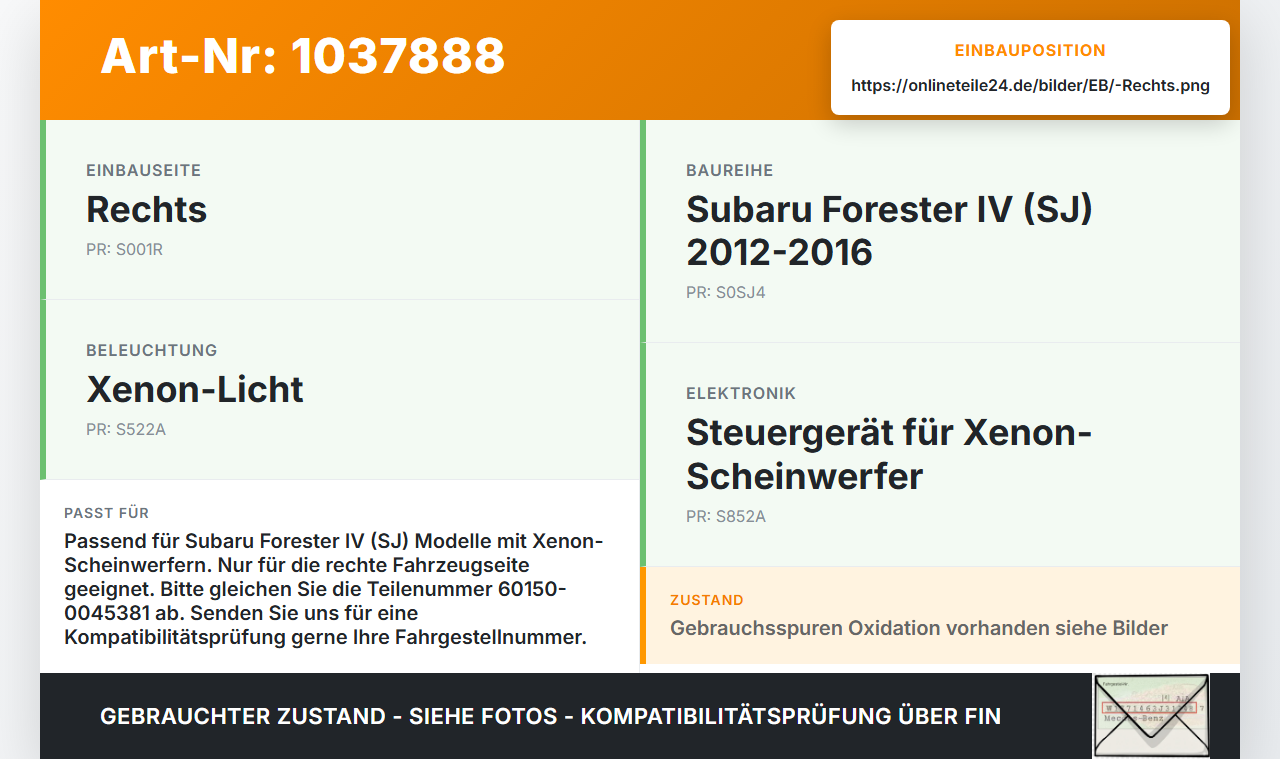Select the value Xenon-Licht
Viewport: 1280px width, 760px height.
(x=195, y=389)
